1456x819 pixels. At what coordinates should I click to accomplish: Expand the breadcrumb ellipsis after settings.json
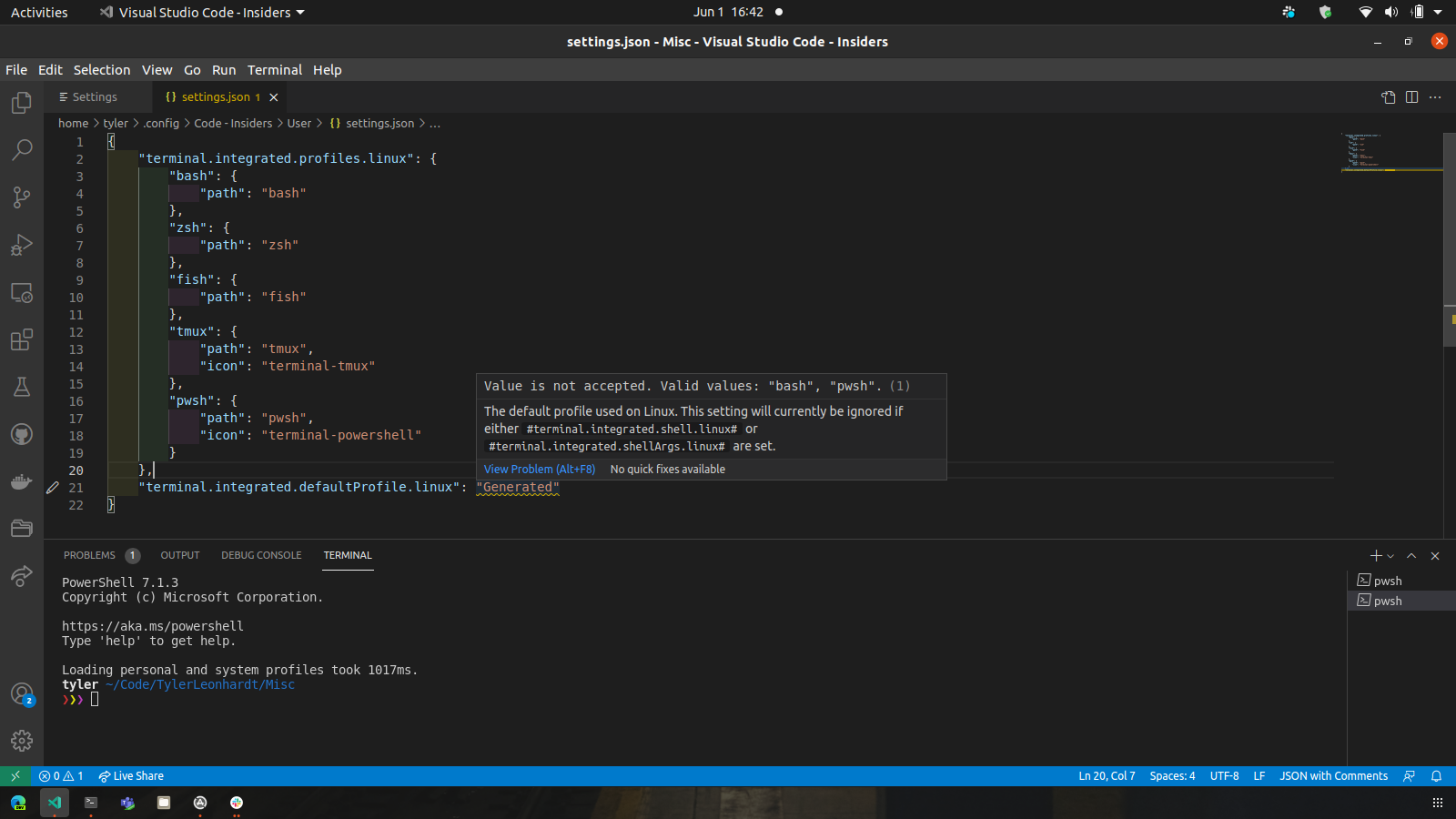[434, 123]
